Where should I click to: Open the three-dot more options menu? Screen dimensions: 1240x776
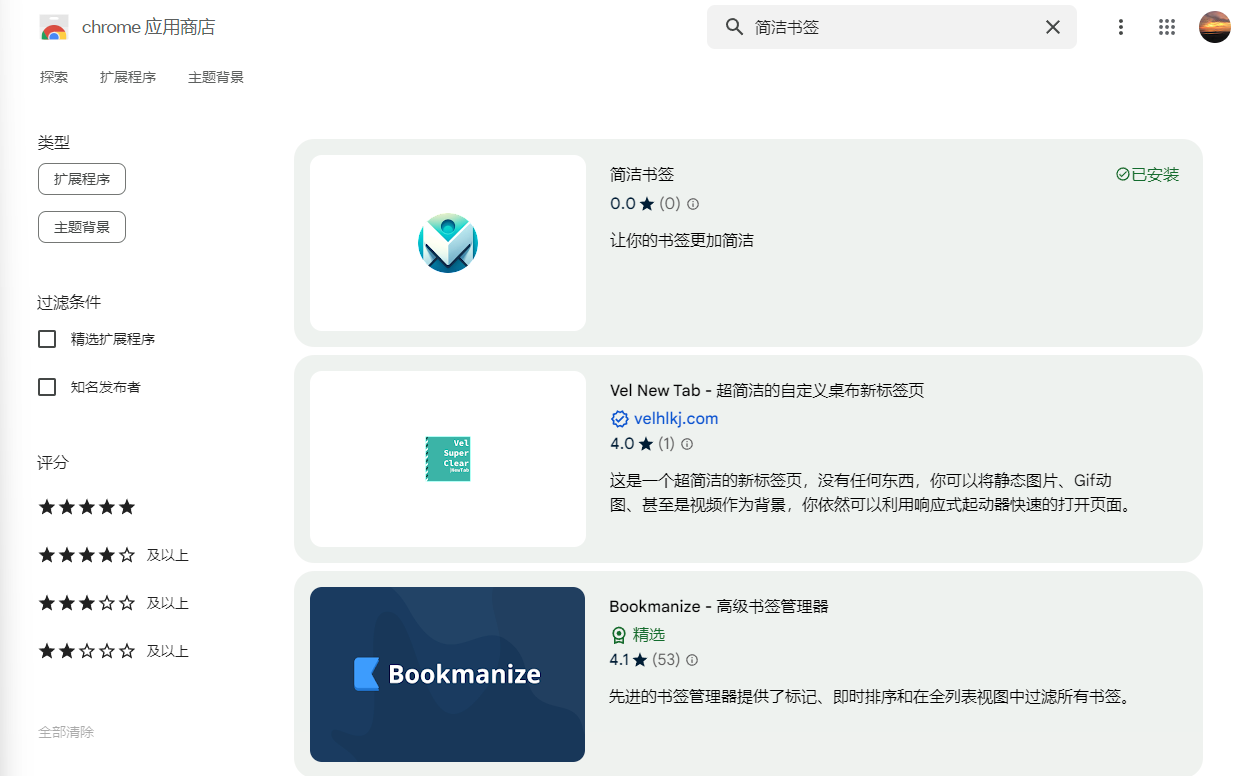point(1121,27)
